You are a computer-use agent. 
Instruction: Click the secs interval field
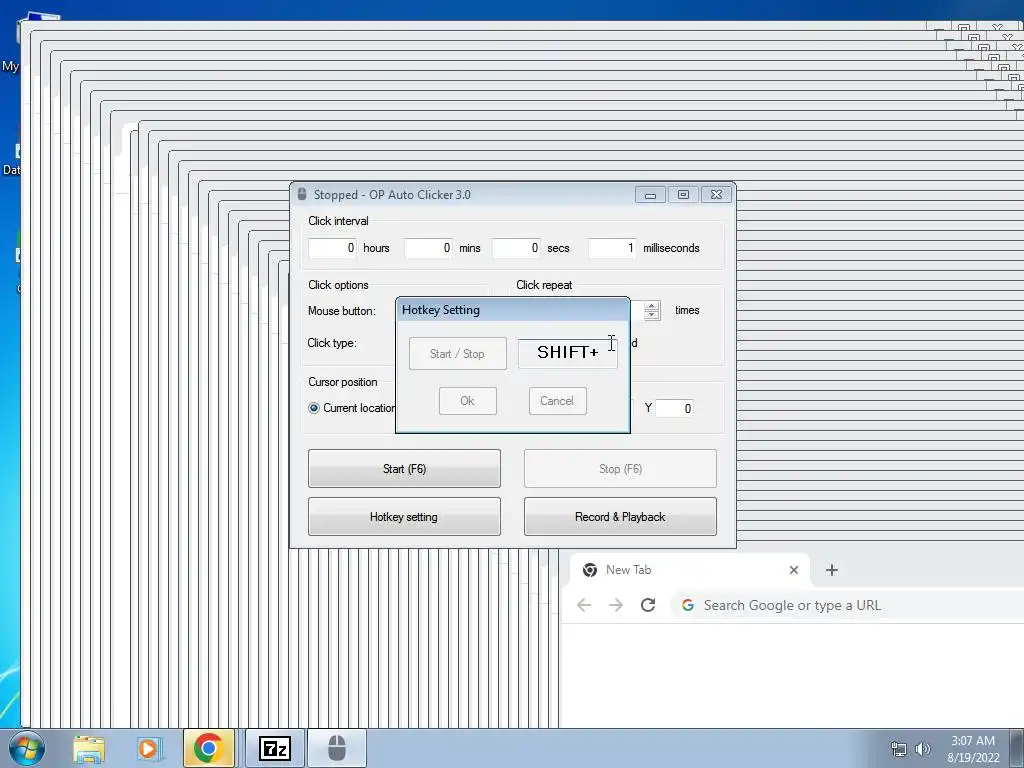[x=517, y=248]
